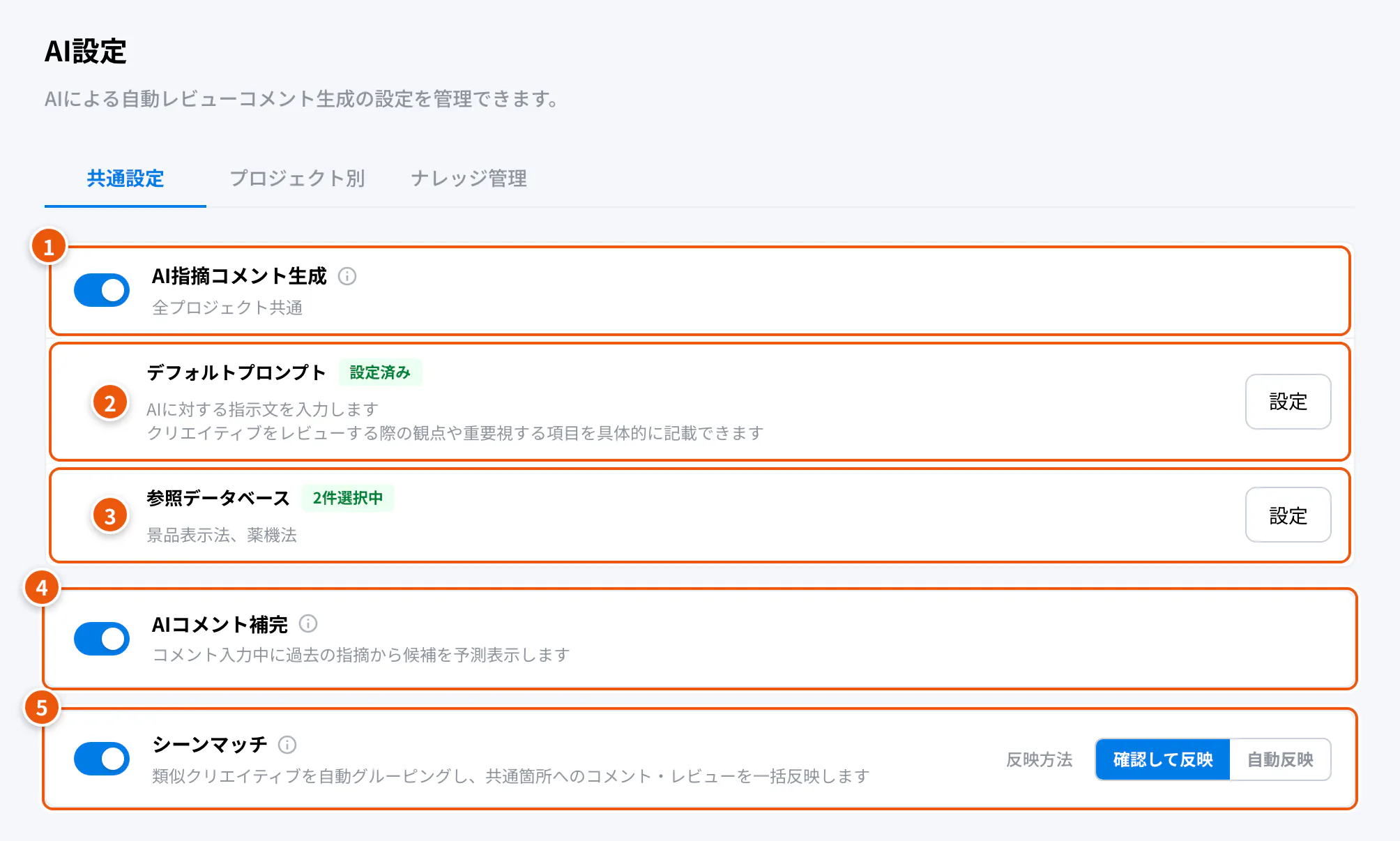Click the 景品表示法、薬機法 text
The width and height of the screenshot is (1400, 841).
[x=222, y=535]
